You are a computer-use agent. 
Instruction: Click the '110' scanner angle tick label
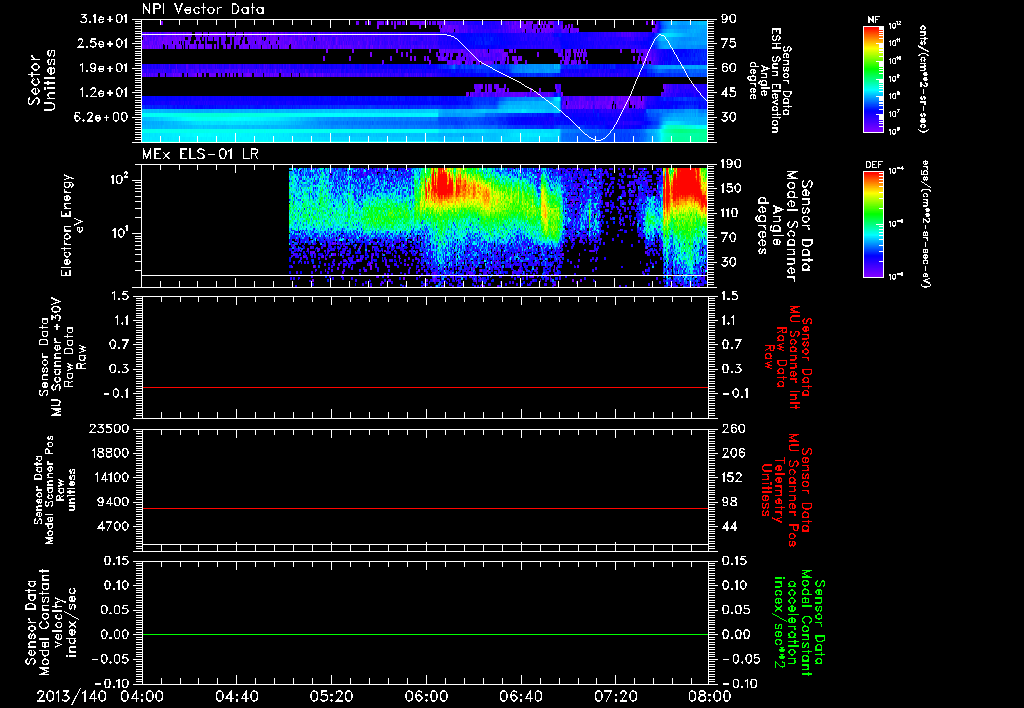[731, 213]
